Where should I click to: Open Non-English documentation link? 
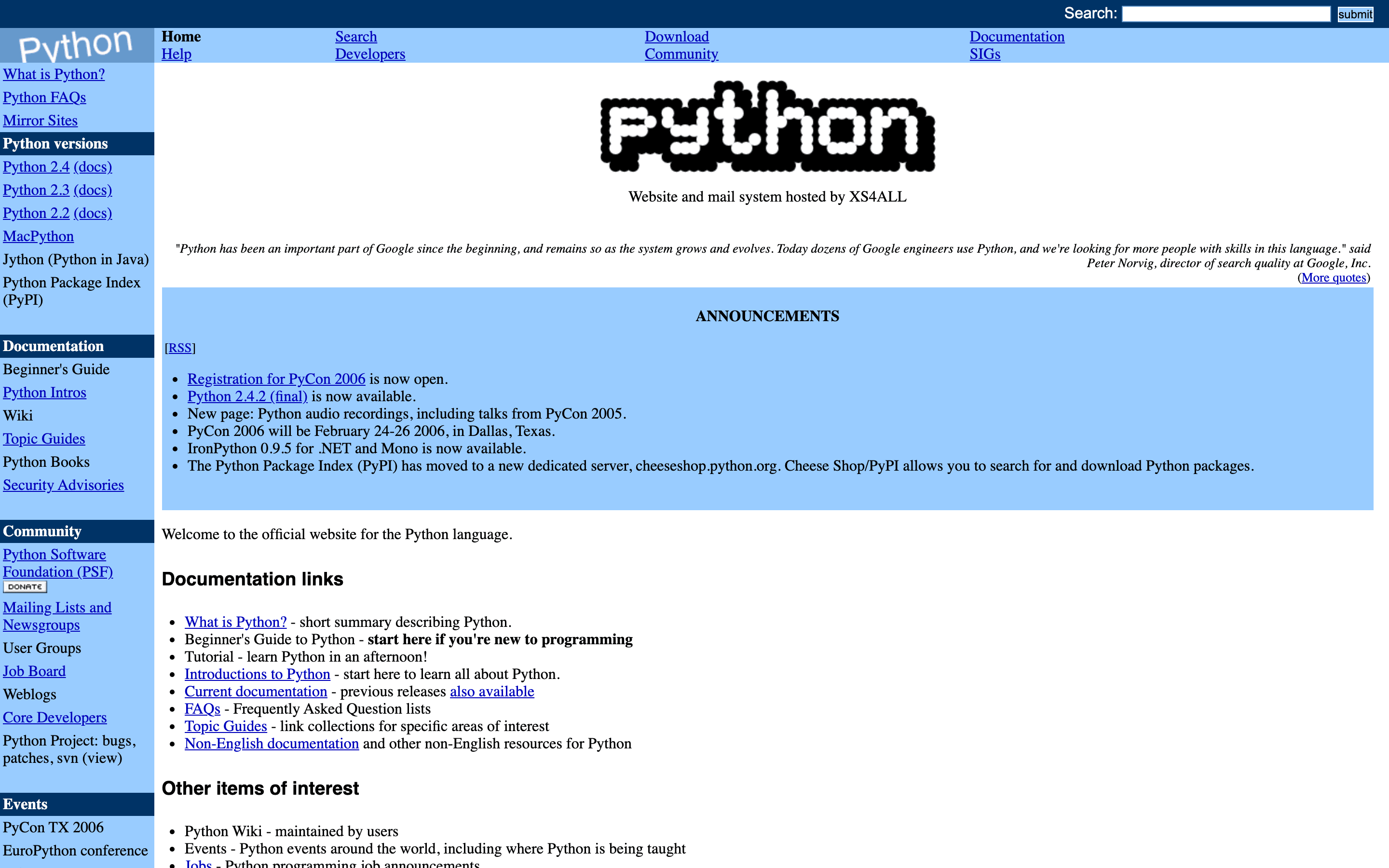[272, 744]
